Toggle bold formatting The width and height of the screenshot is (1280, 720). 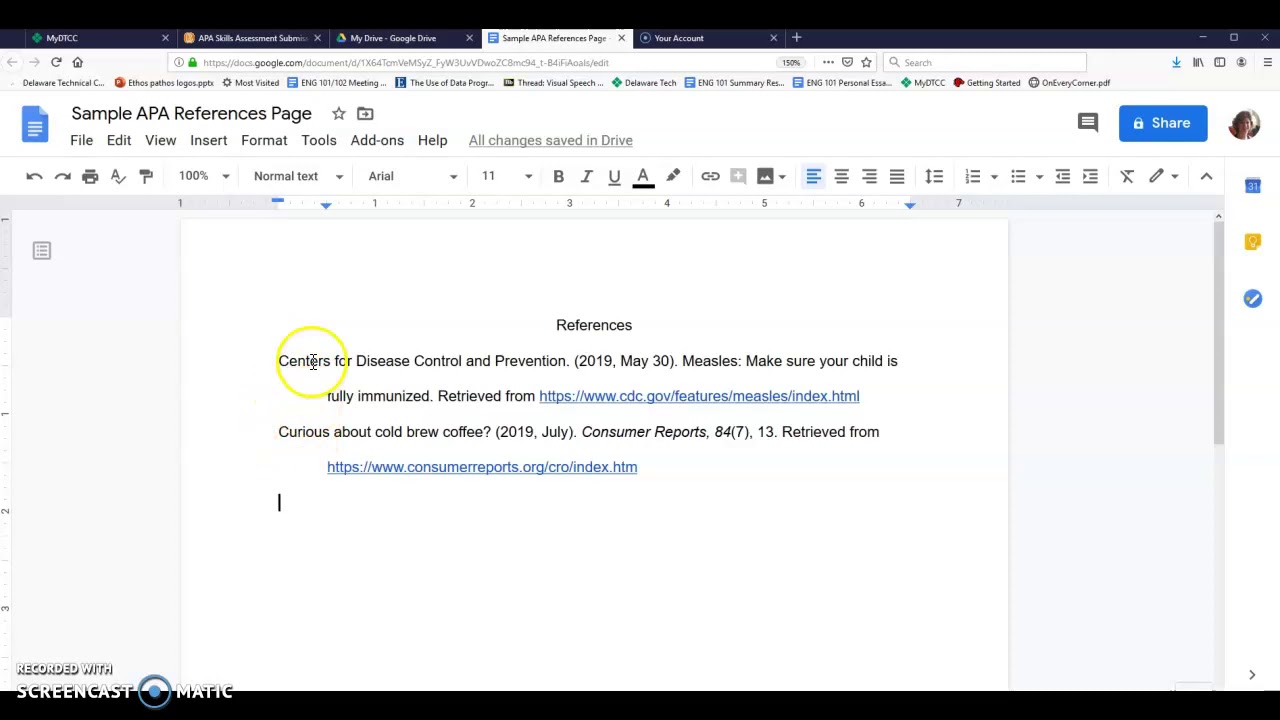click(x=558, y=176)
